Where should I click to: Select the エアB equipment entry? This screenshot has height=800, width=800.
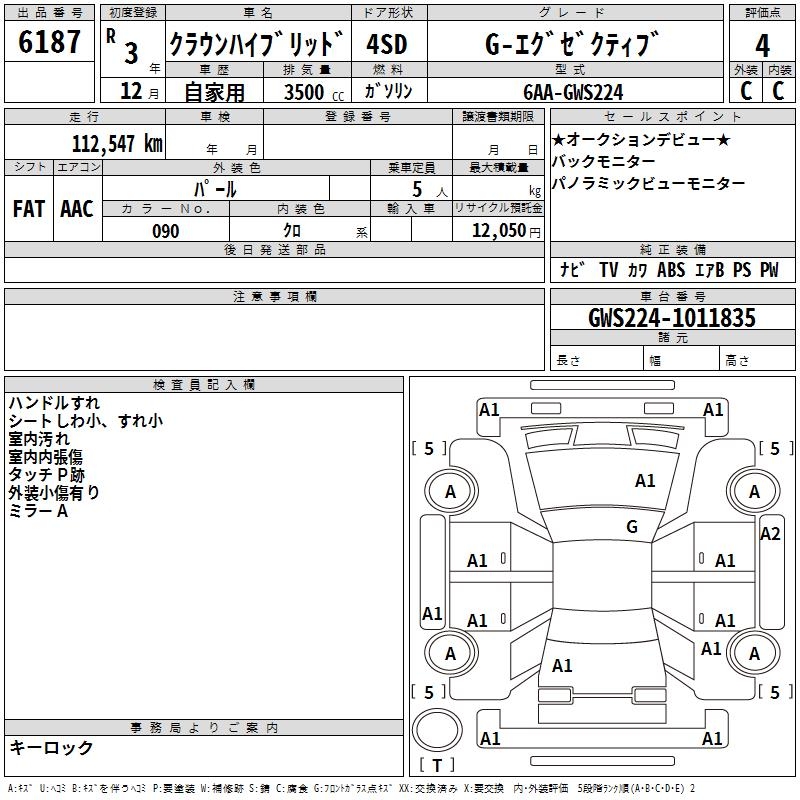click(710, 269)
